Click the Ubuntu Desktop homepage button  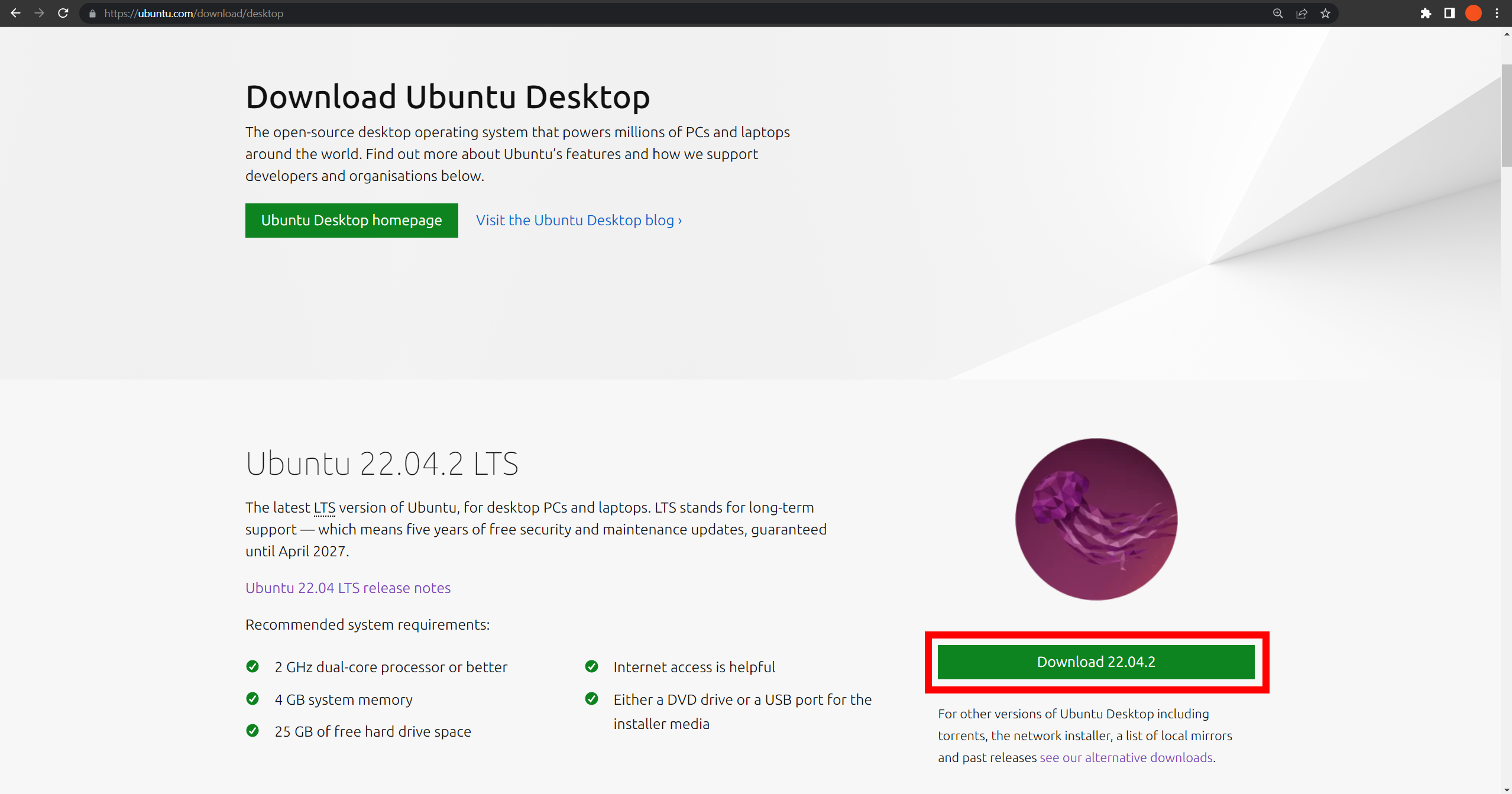pyautogui.click(x=351, y=221)
